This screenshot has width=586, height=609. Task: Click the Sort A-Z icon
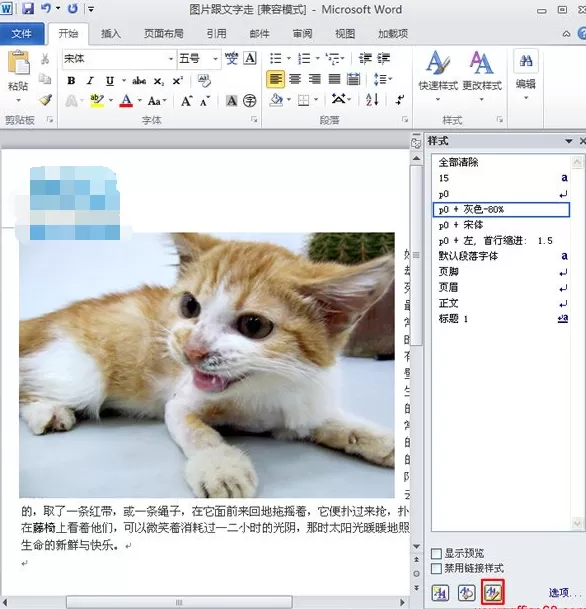pyautogui.click(x=371, y=100)
